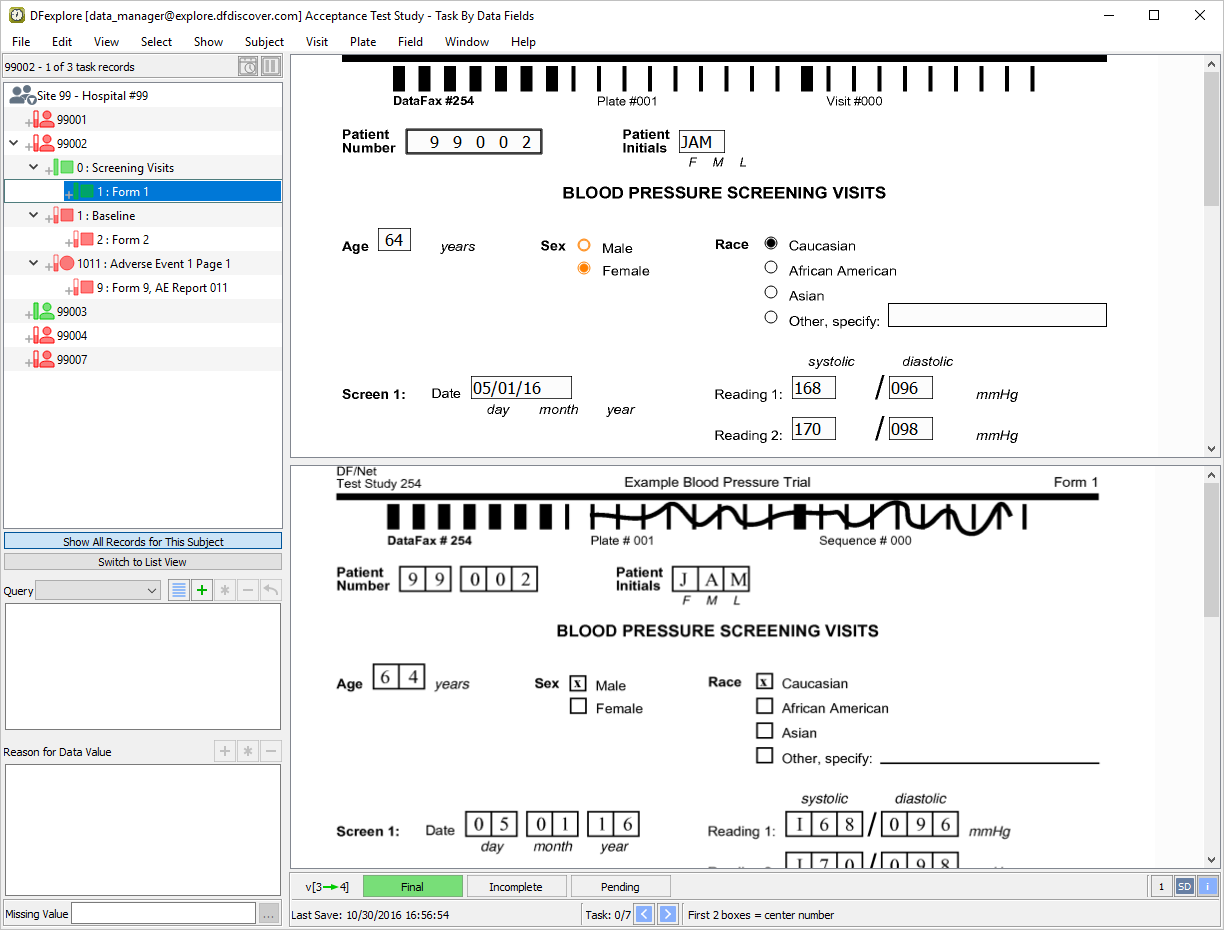The height and width of the screenshot is (930, 1224).
Task: Click the SD status bar icon
Action: (x=1184, y=886)
